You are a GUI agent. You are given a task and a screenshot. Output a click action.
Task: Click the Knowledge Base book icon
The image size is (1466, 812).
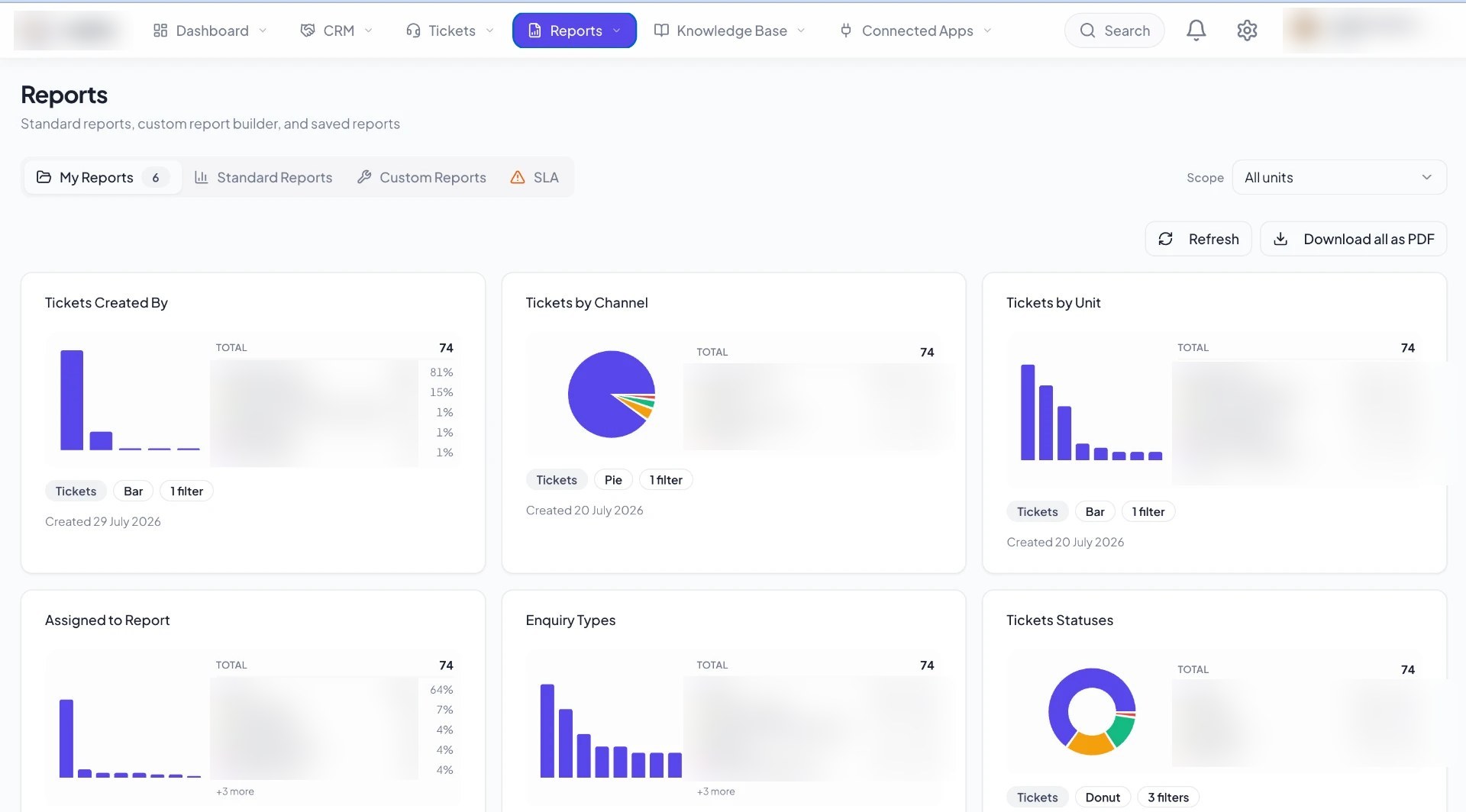(661, 31)
